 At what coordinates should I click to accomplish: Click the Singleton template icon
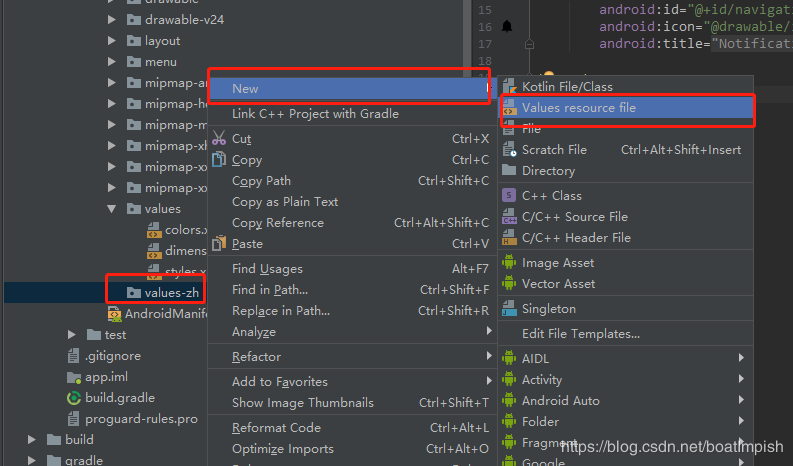[x=509, y=309]
